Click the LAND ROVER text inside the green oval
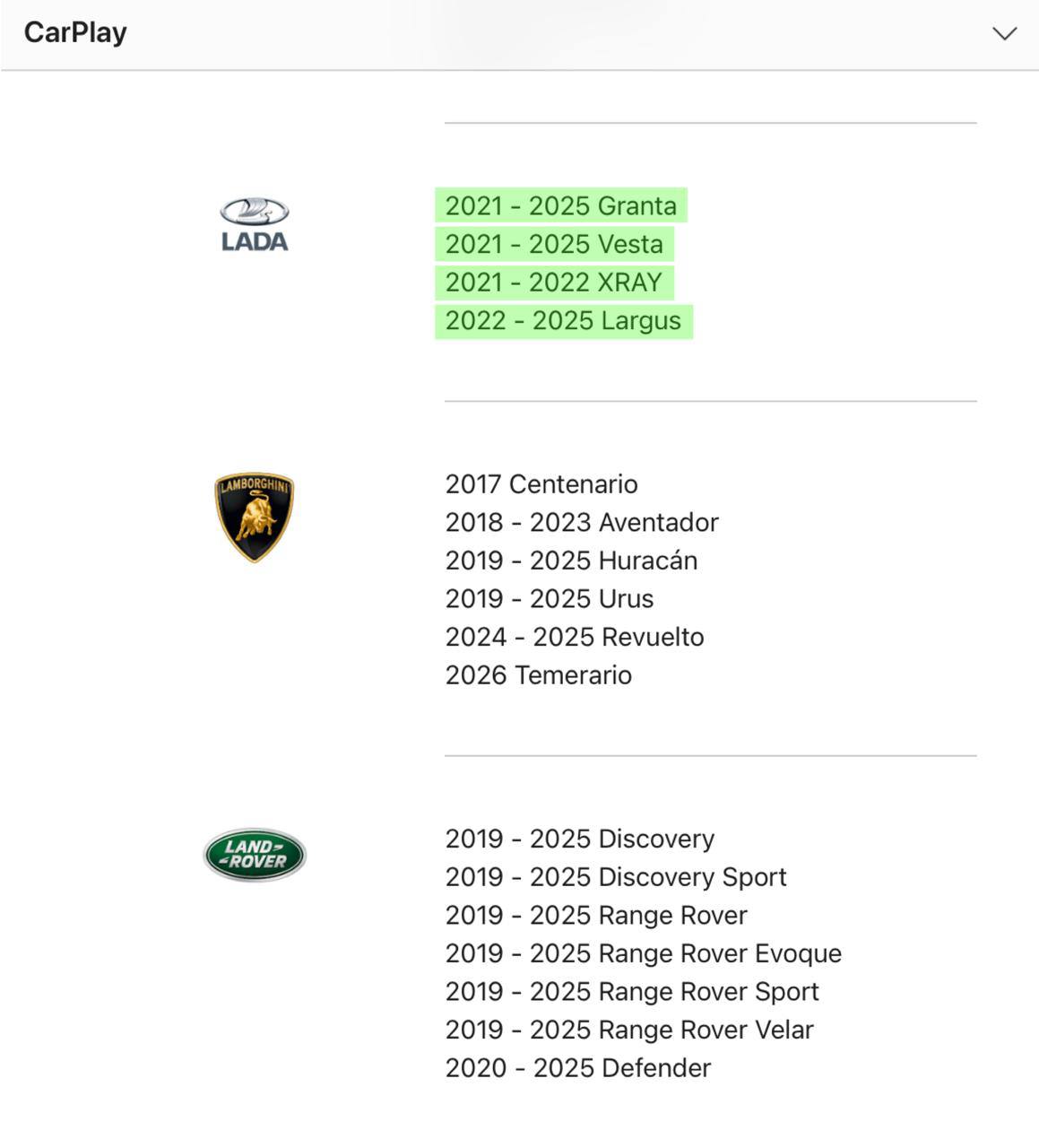This screenshot has height=1148, width=1039. (x=255, y=852)
